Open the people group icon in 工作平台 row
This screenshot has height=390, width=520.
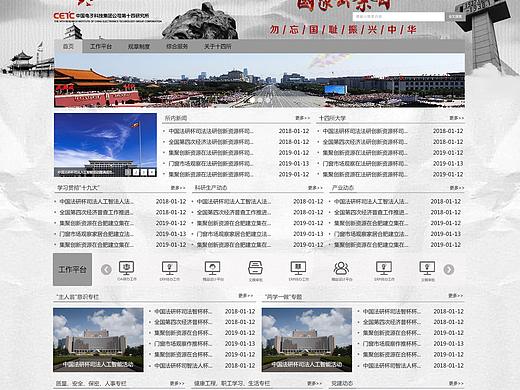click(341, 268)
